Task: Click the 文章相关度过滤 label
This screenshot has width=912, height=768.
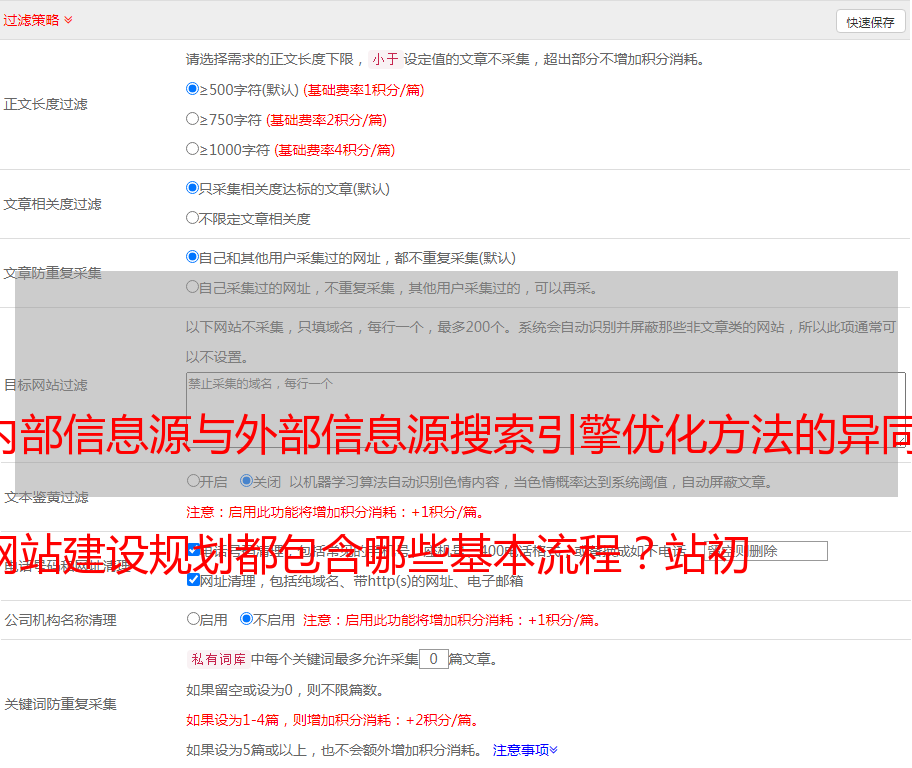Action: [x=52, y=204]
